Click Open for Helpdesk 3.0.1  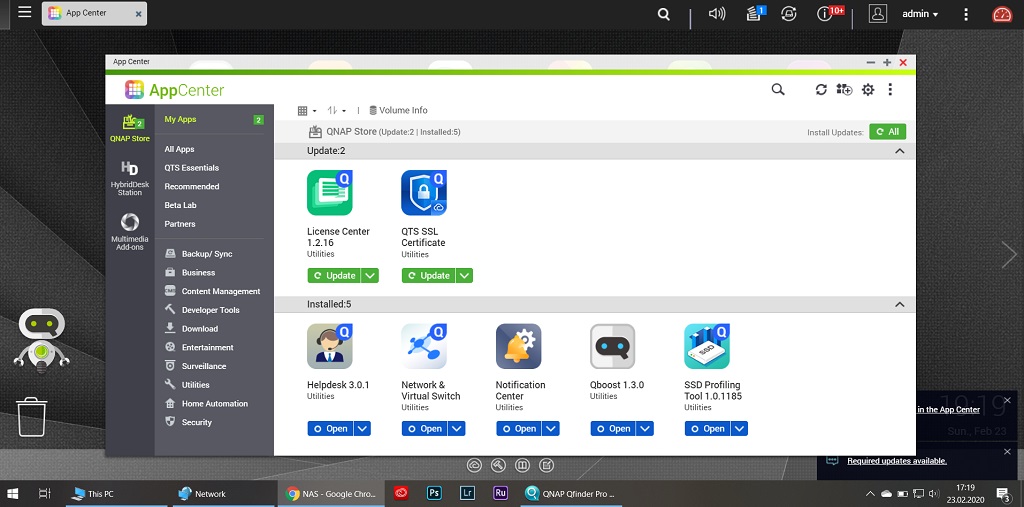pos(330,429)
